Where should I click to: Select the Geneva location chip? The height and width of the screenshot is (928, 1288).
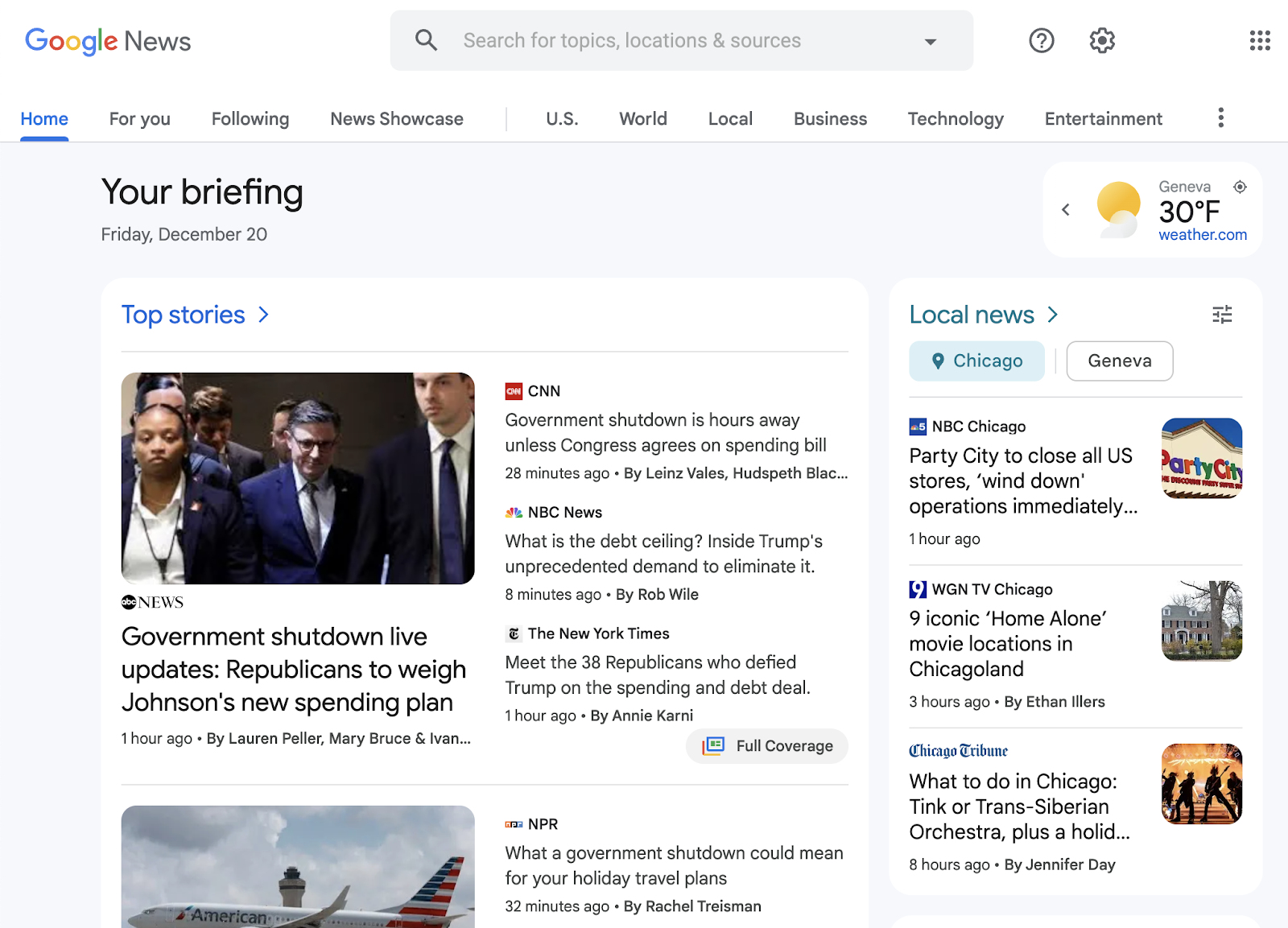tap(1120, 361)
